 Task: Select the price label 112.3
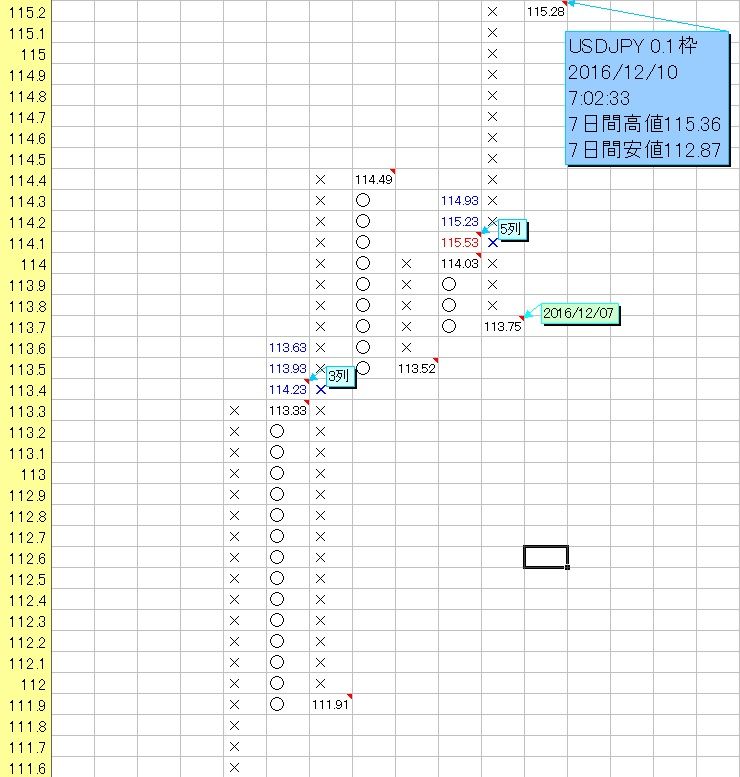(27, 621)
